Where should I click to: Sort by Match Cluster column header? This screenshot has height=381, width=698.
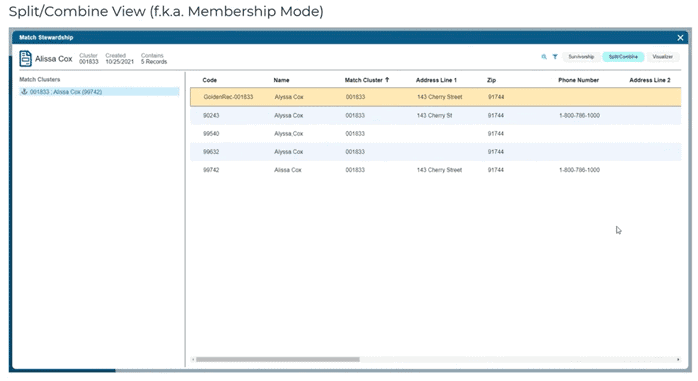point(363,80)
